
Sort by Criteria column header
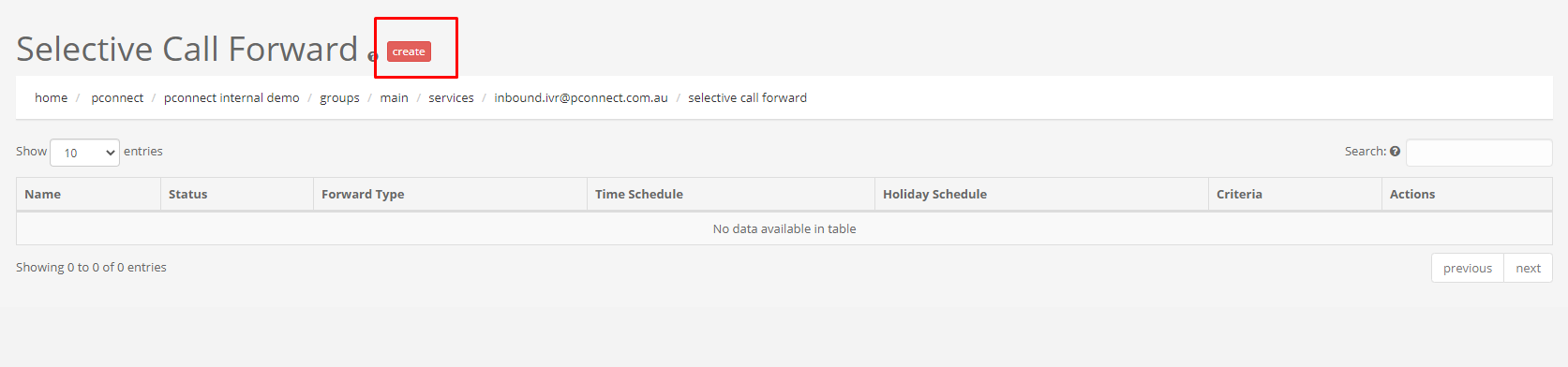pos(1295,194)
